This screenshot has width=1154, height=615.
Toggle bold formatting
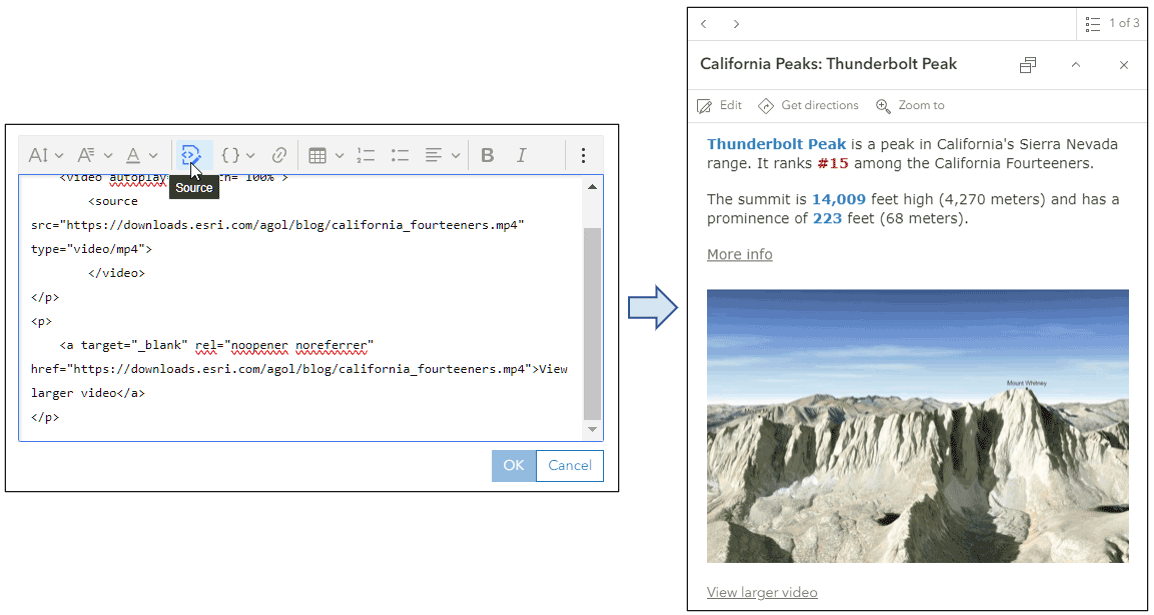pyautogui.click(x=486, y=155)
